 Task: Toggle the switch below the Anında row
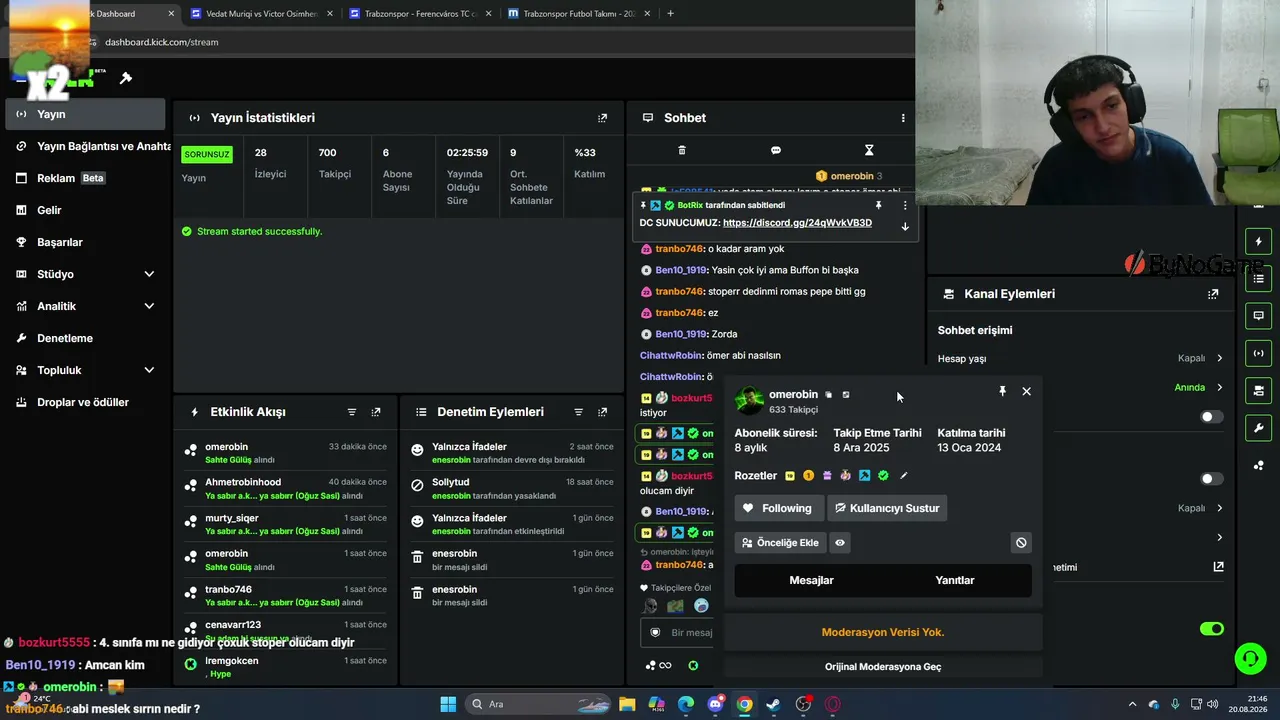[x=1211, y=416]
